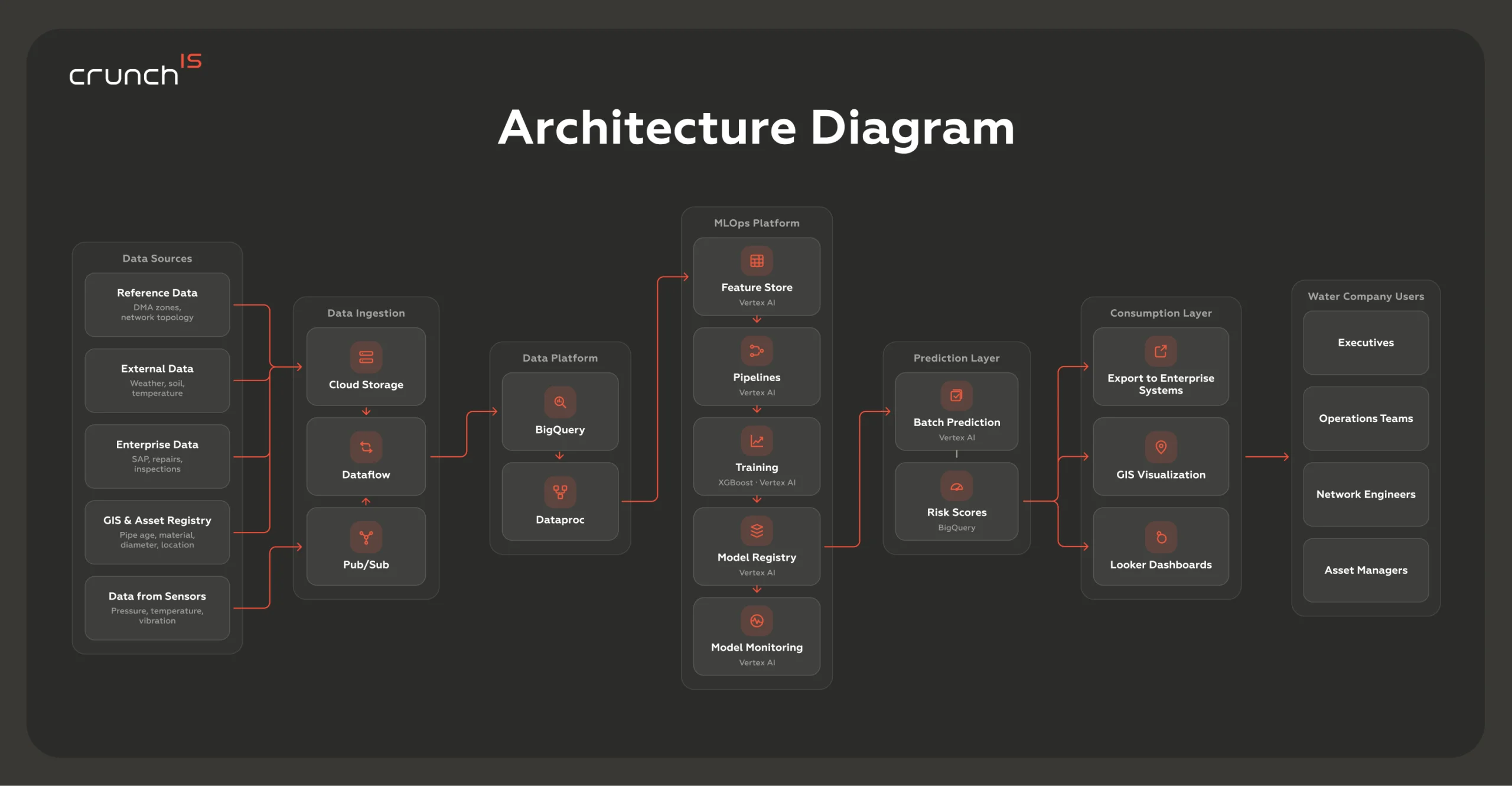The width and height of the screenshot is (1512, 786).
Task: Click the Data Ingestion group heading
Action: pos(366,313)
